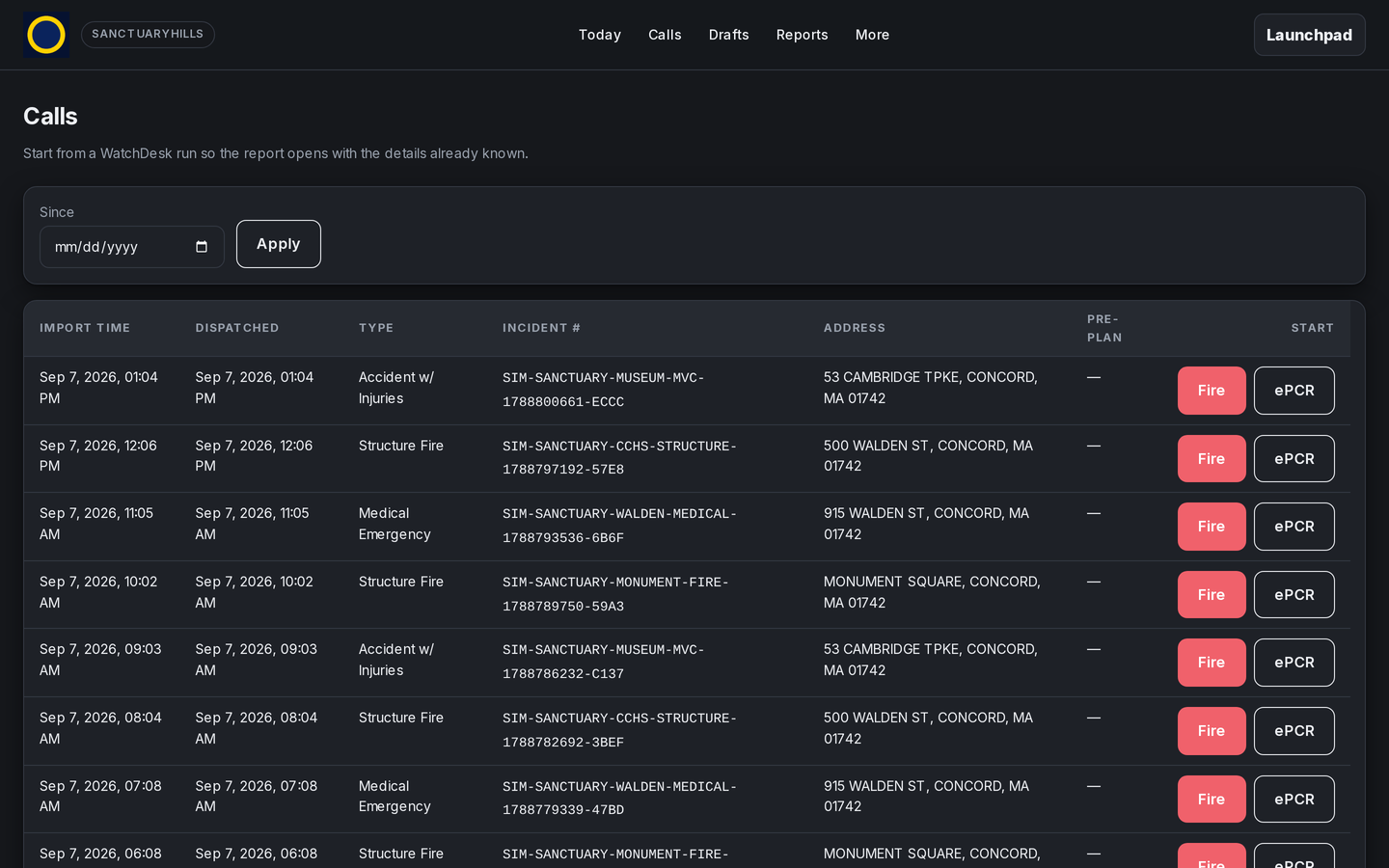Start ePCR for 10:02 AM Monument Square call
1389x868 pixels.
point(1294,595)
